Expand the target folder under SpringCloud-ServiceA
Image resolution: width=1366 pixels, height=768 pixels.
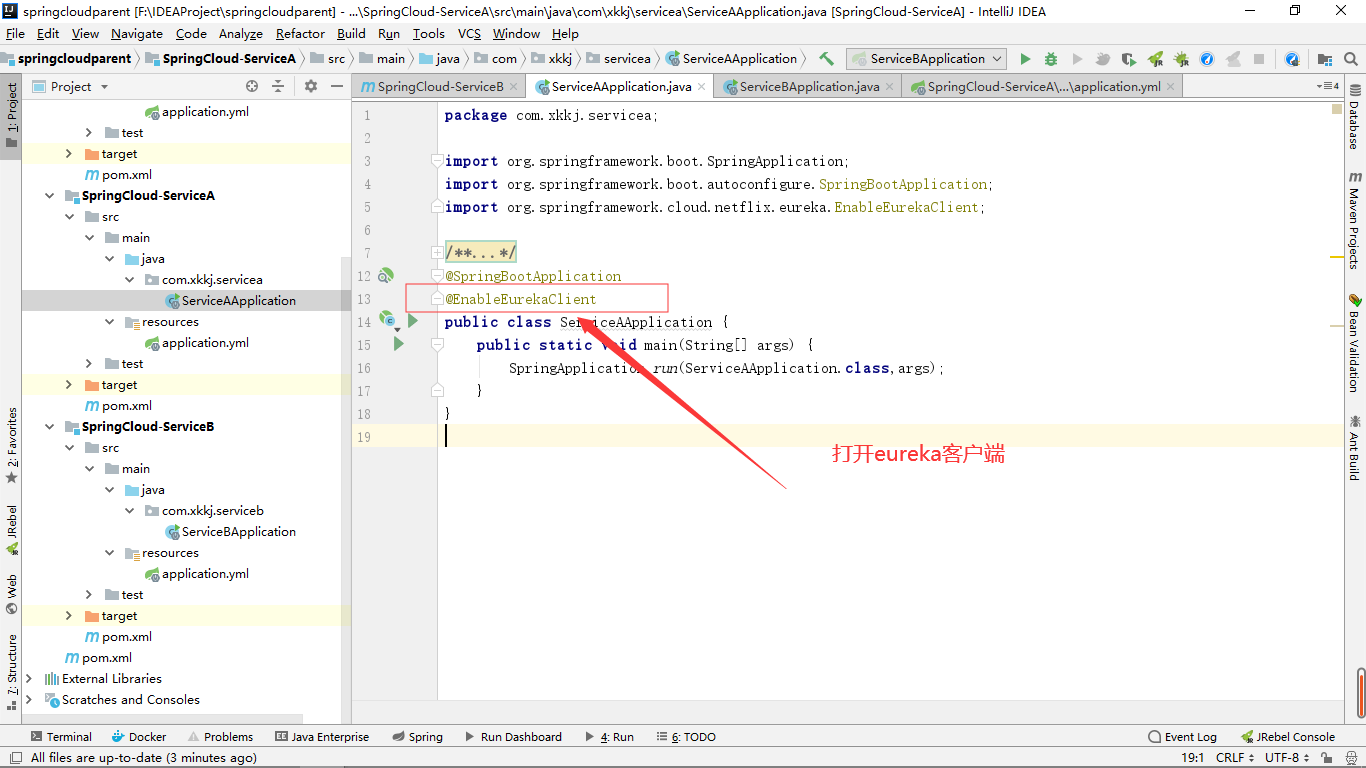pos(69,385)
